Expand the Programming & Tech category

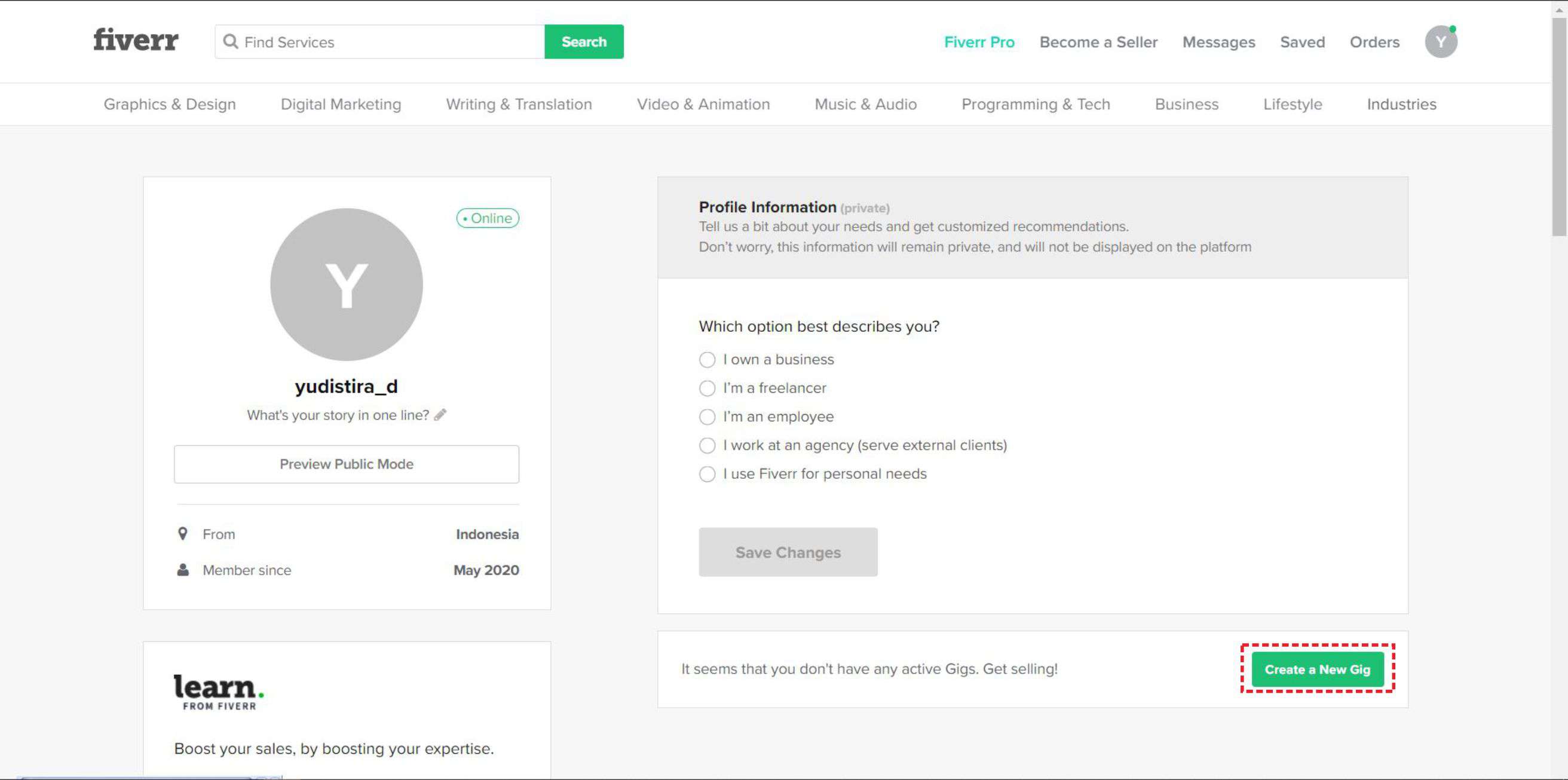1036,104
